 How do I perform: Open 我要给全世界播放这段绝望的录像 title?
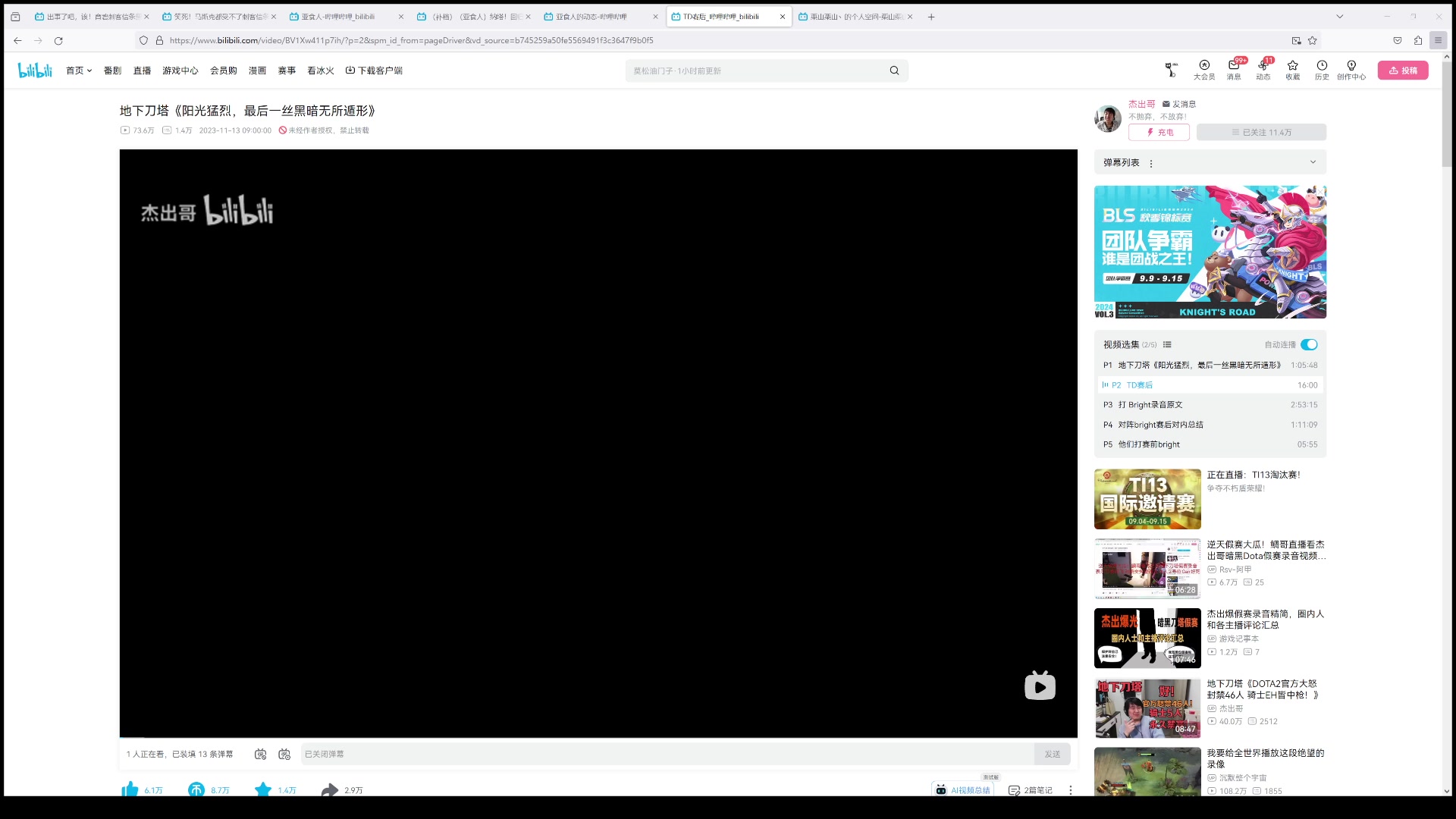(x=1266, y=758)
